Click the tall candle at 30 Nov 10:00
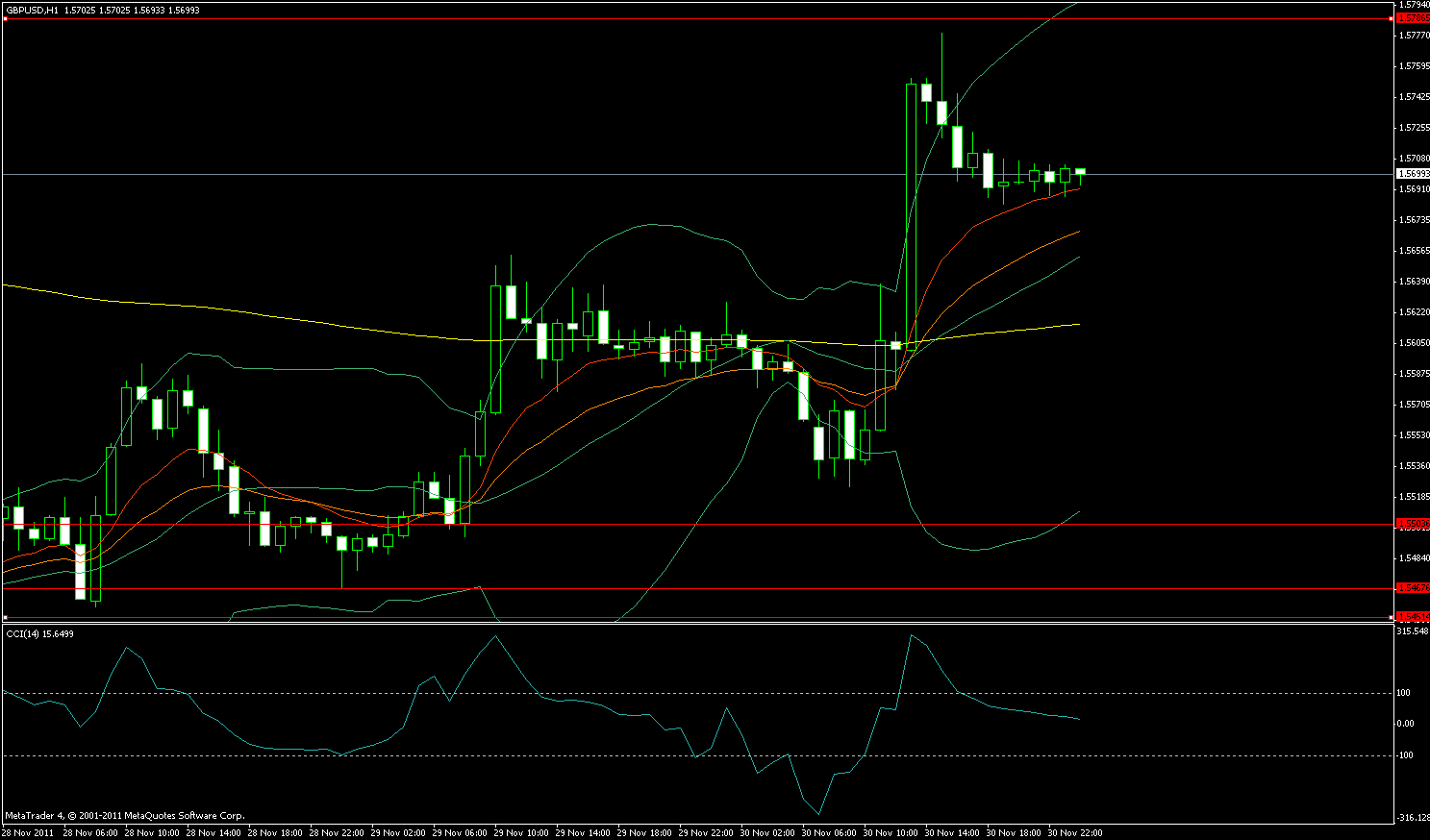 [x=911, y=211]
